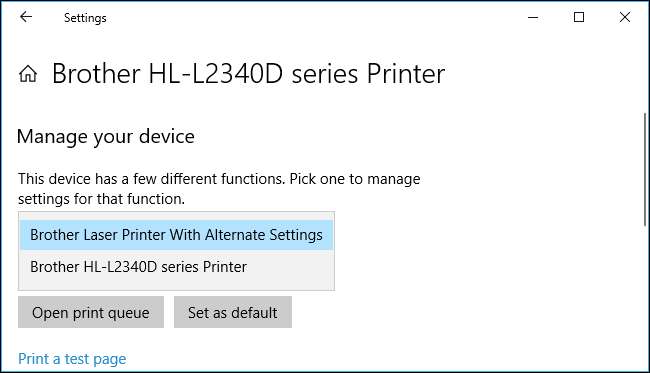Open print queue

91,312
